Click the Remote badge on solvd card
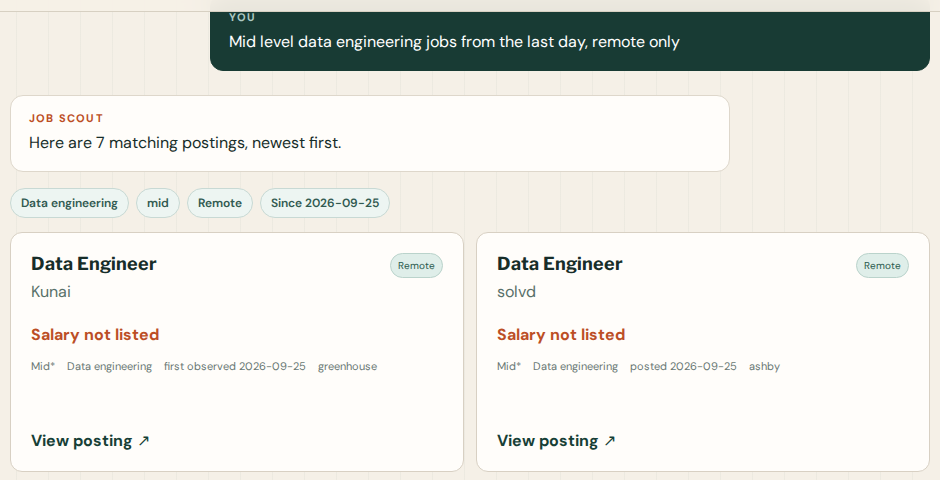 pyautogui.click(x=882, y=265)
